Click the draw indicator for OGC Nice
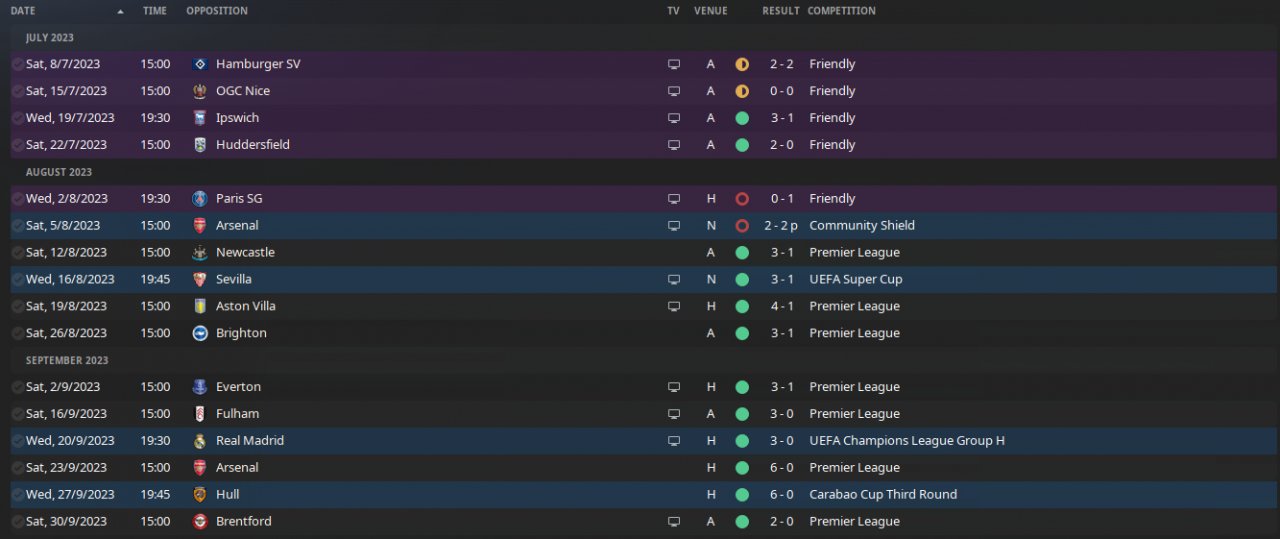Screen dimensions: 1280x539 (742, 91)
